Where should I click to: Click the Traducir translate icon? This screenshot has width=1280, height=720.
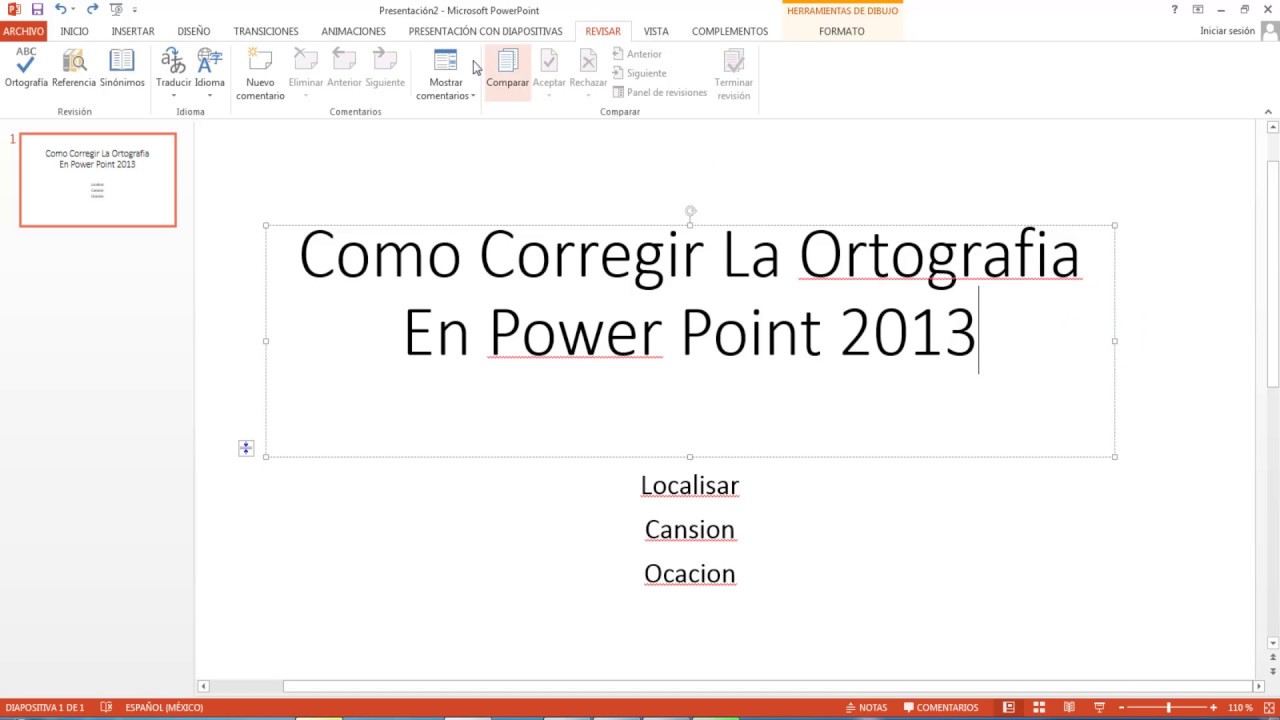coord(173,61)
